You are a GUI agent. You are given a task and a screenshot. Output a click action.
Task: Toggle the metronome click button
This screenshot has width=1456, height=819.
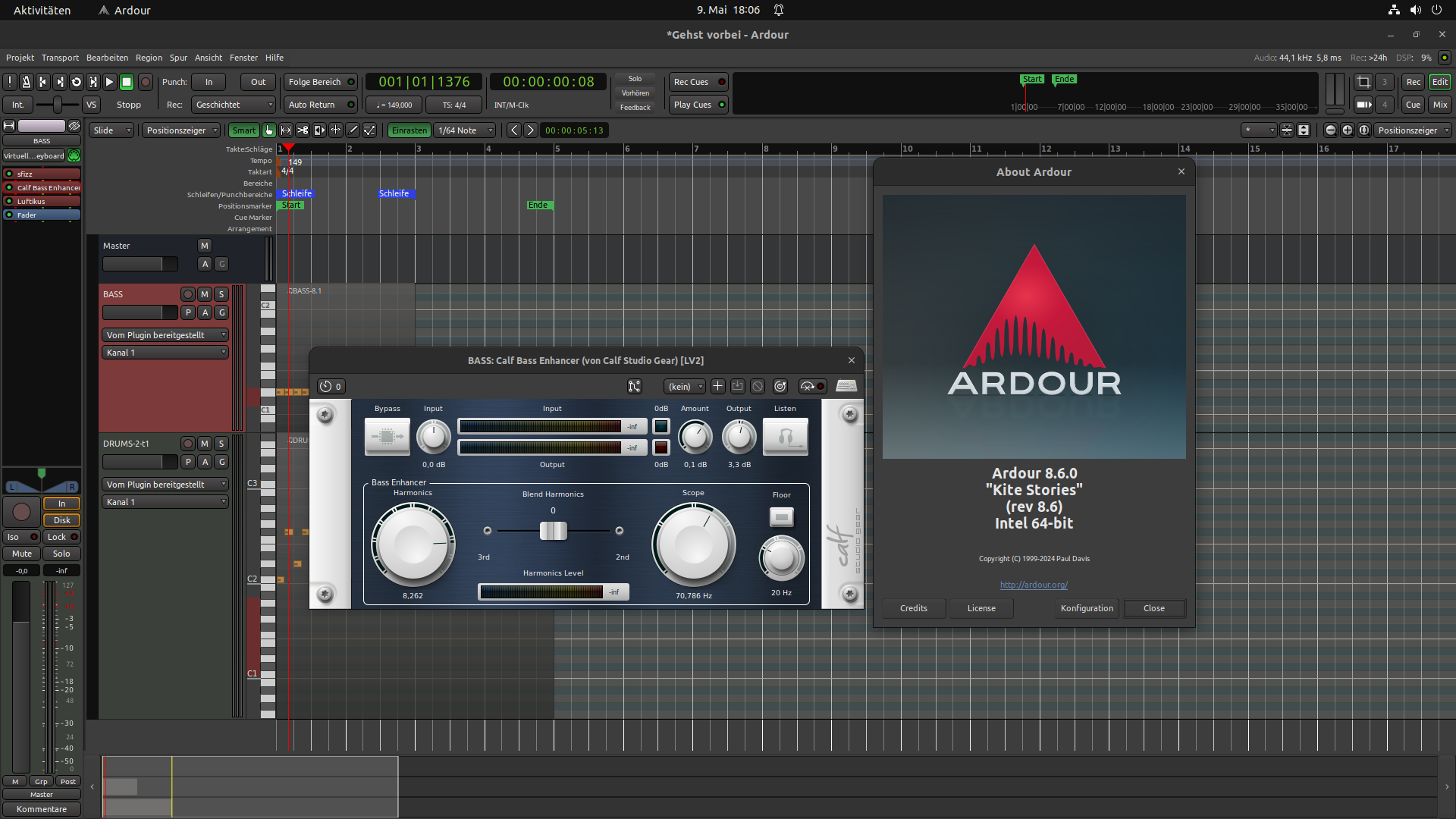point(27,82)
